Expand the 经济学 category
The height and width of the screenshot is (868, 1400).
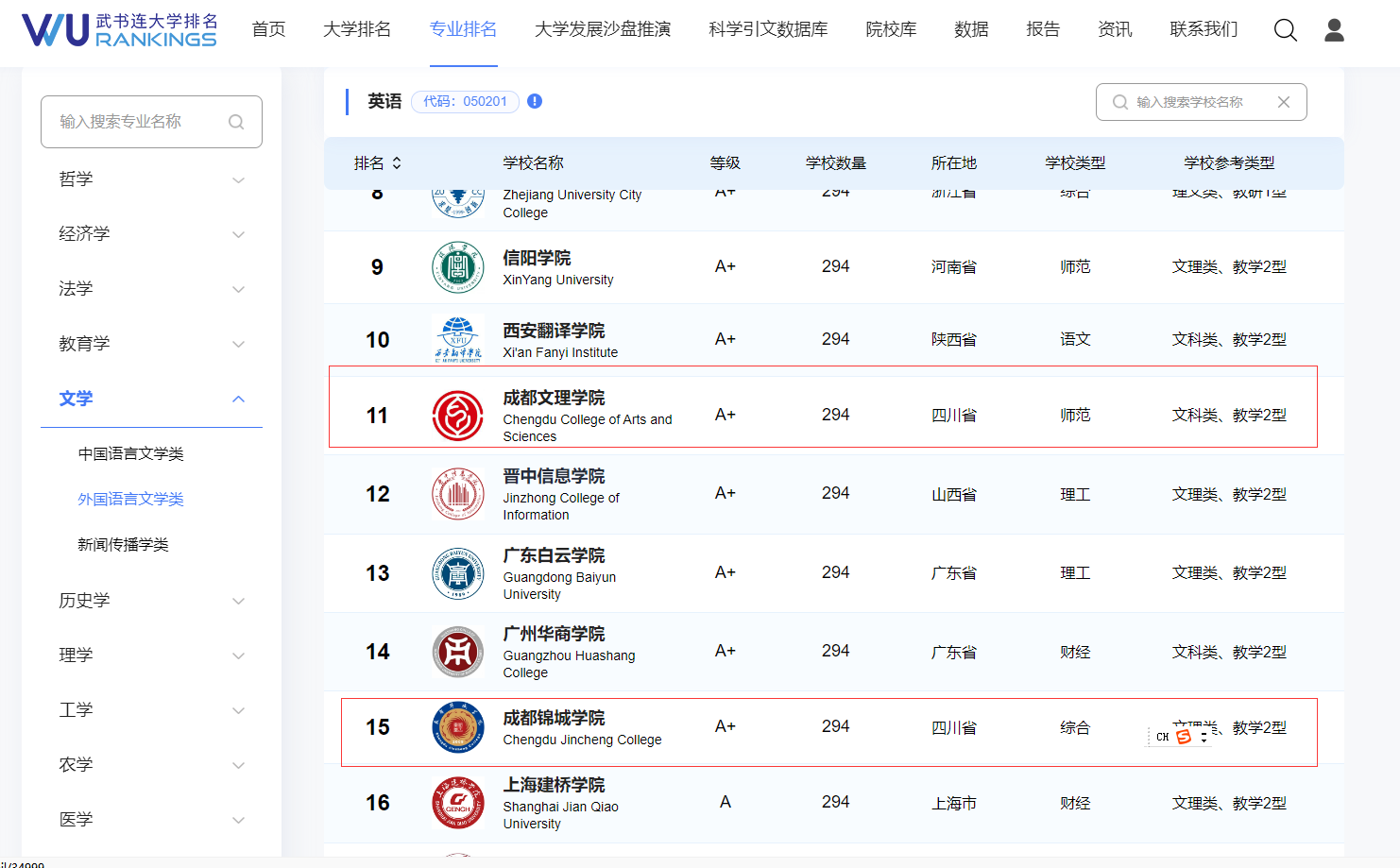point(238,234)
